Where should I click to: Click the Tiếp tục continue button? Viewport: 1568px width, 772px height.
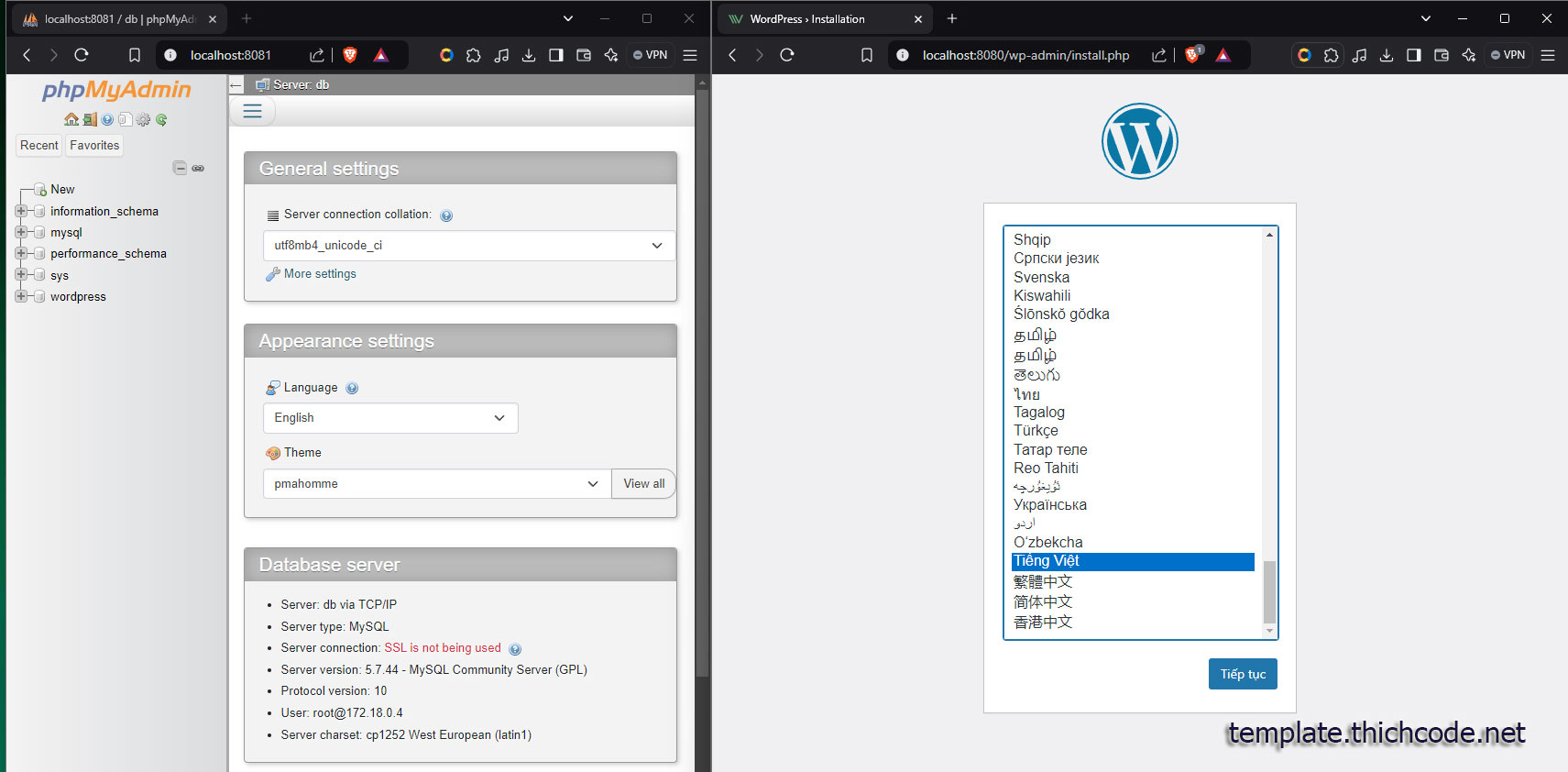click(1243, 674)
